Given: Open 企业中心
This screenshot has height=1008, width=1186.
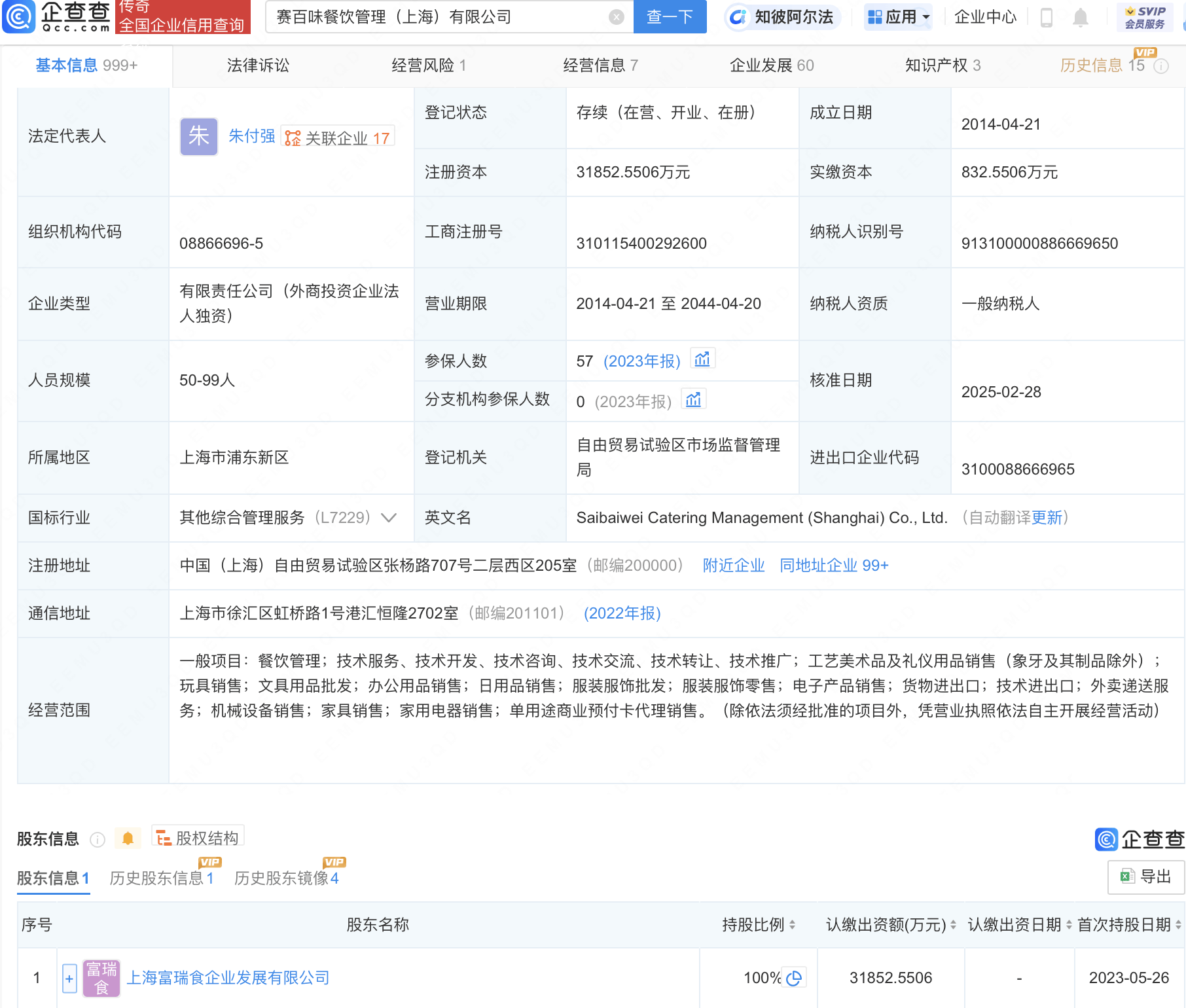Looking at the screenshot, I should coord(985,17).
